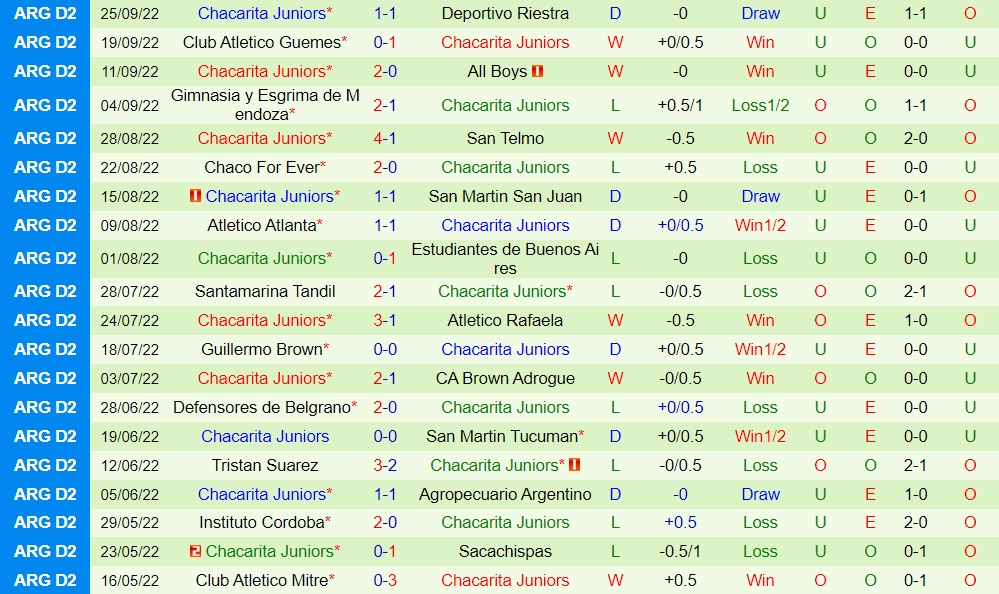This screenshot has height=594, width=999.
Task: Select Agropecuario Argentino team link
Action: tap(505, 495)
